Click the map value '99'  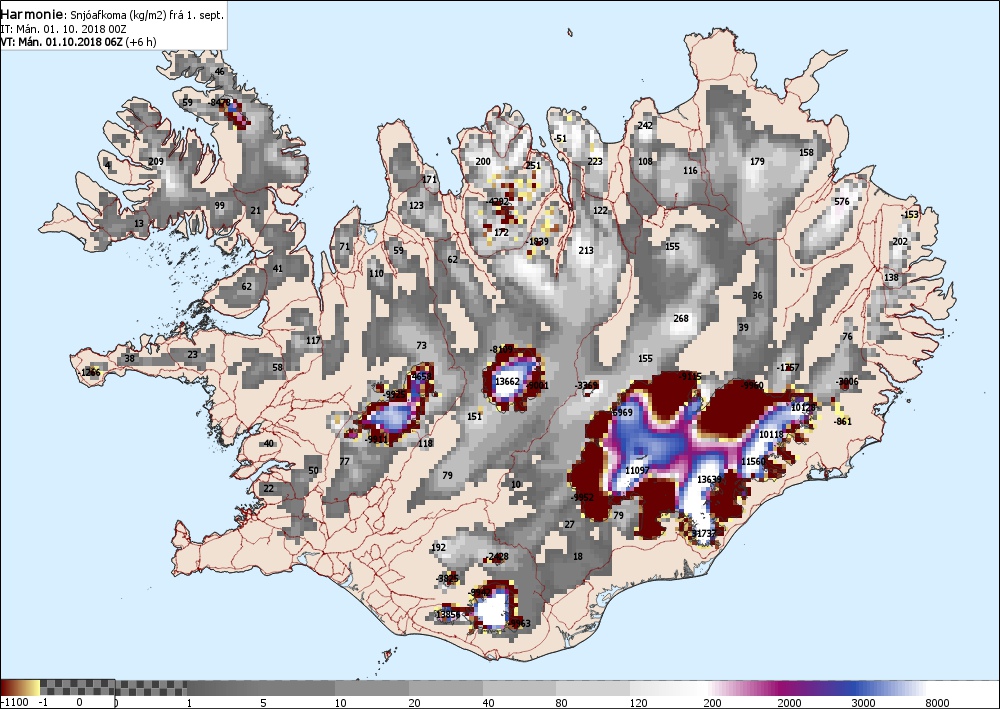220,205
